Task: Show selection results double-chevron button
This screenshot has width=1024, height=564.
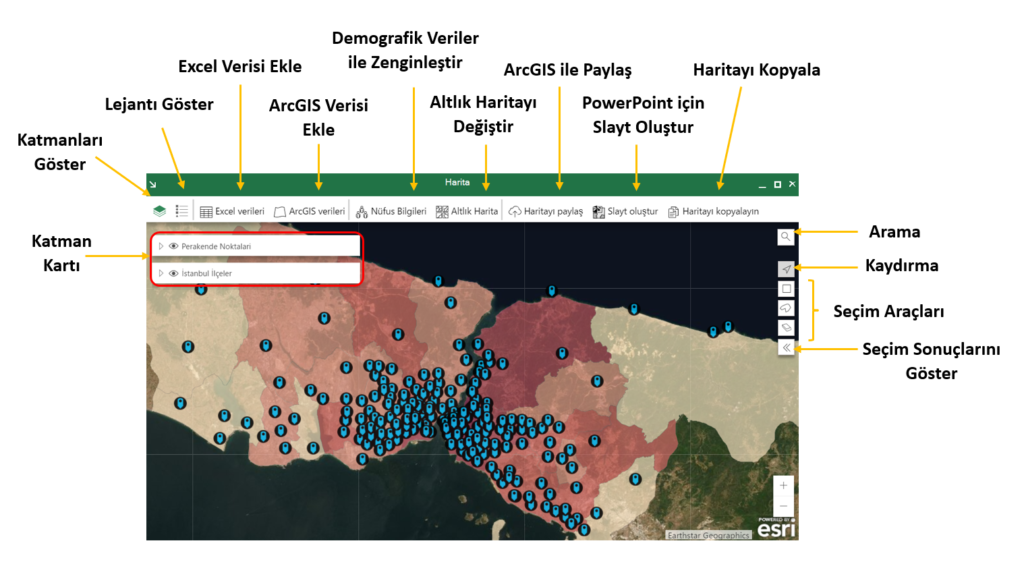Action: (x=786, y=348)
